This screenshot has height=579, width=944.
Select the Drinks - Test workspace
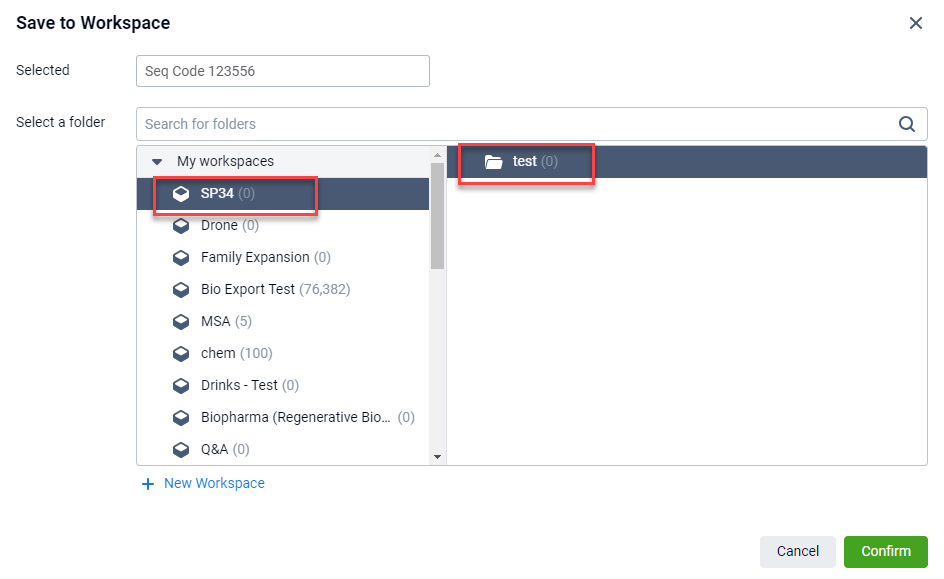pyautogui.click(x=240, y=386)
